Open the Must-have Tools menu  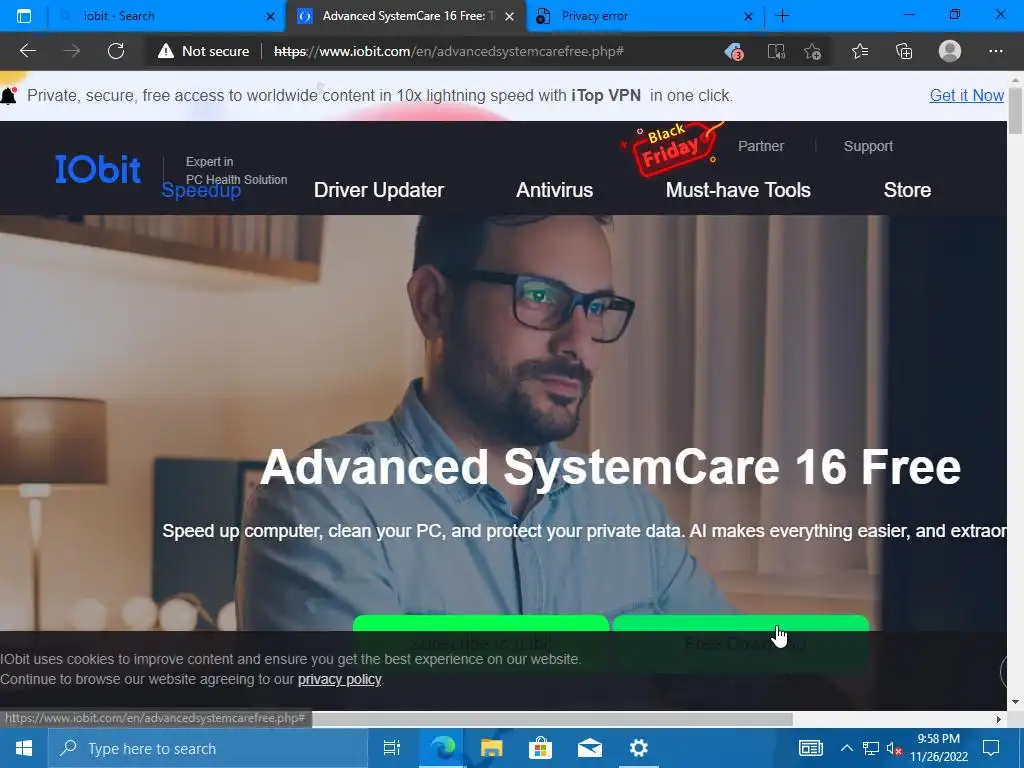[x=738, y=190]
